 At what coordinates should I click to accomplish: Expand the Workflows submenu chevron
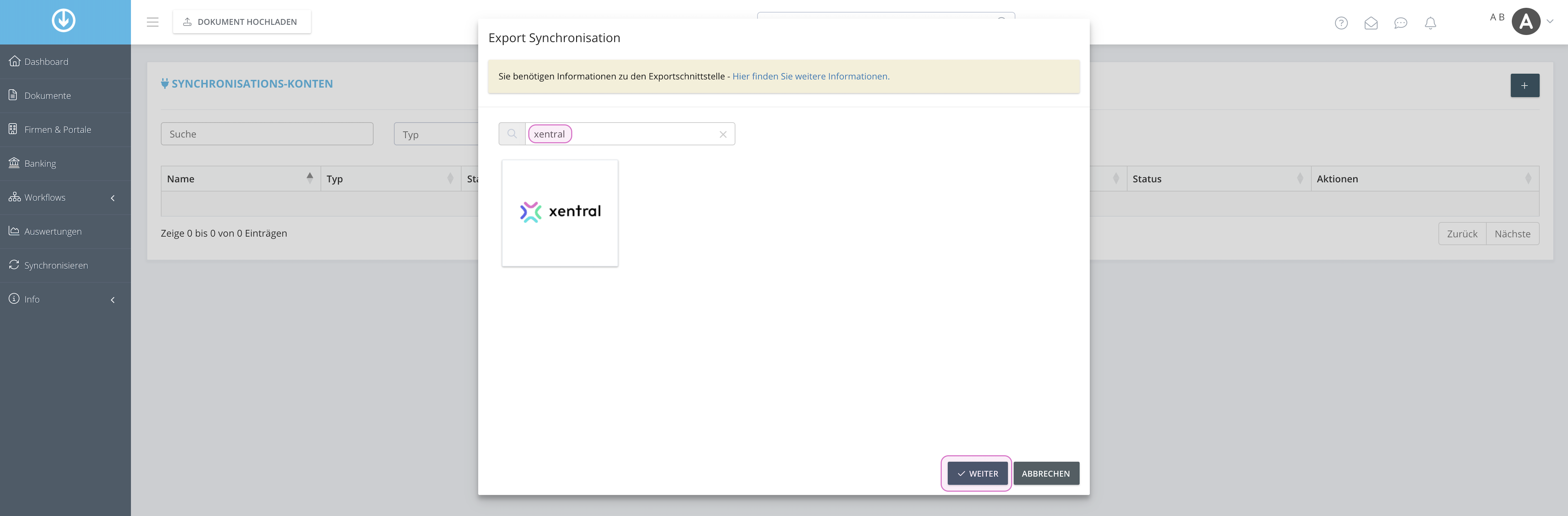tap(113, 198)
